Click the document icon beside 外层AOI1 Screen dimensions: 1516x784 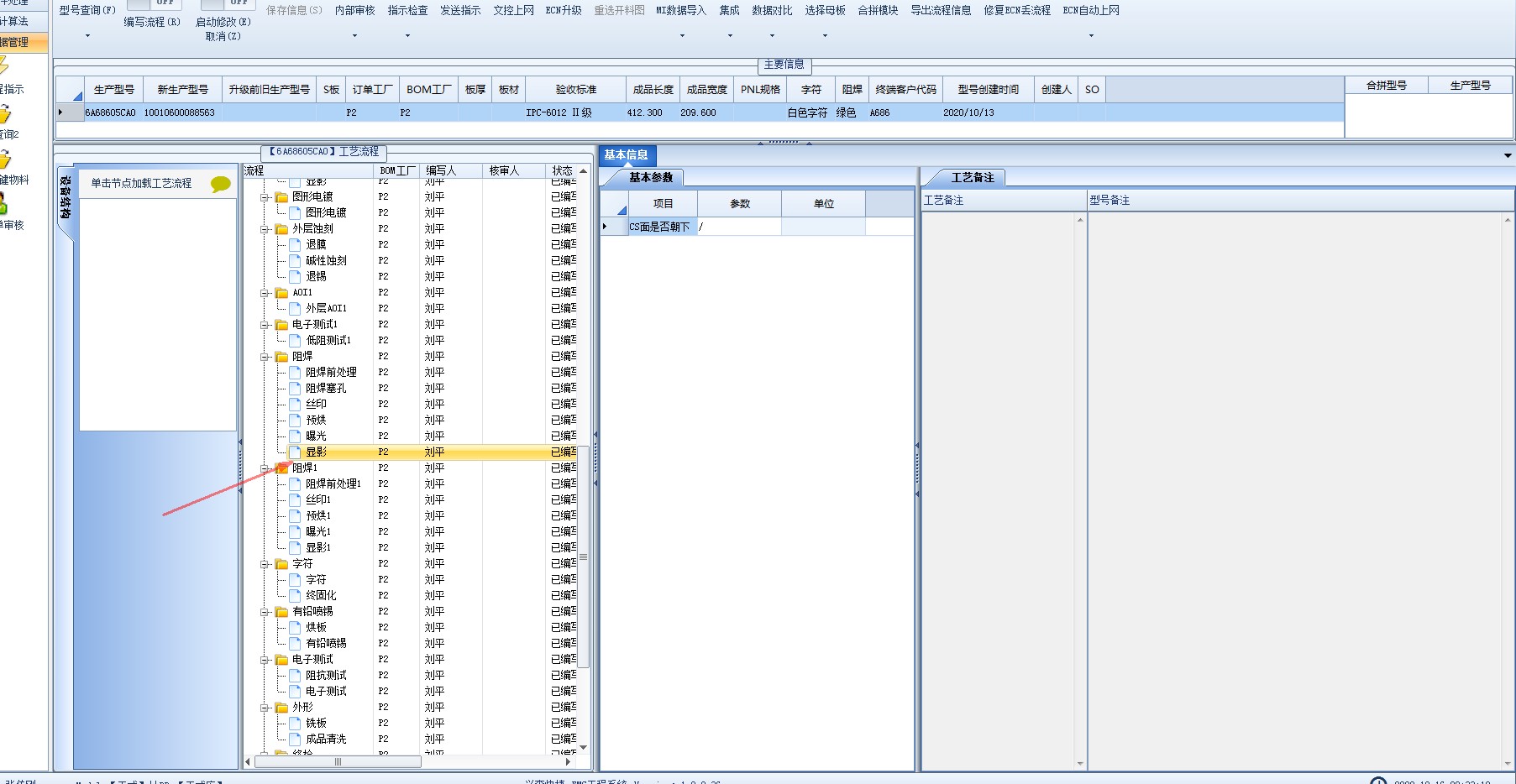pos(295,308)
